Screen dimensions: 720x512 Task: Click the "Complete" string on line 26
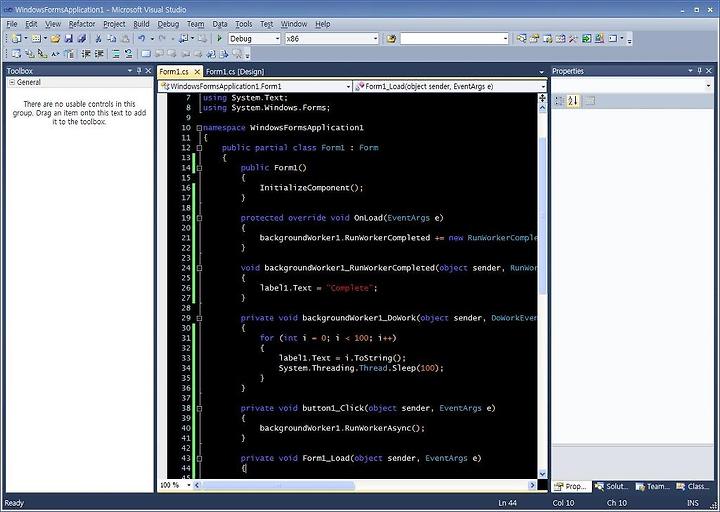[x=349, y=288]
